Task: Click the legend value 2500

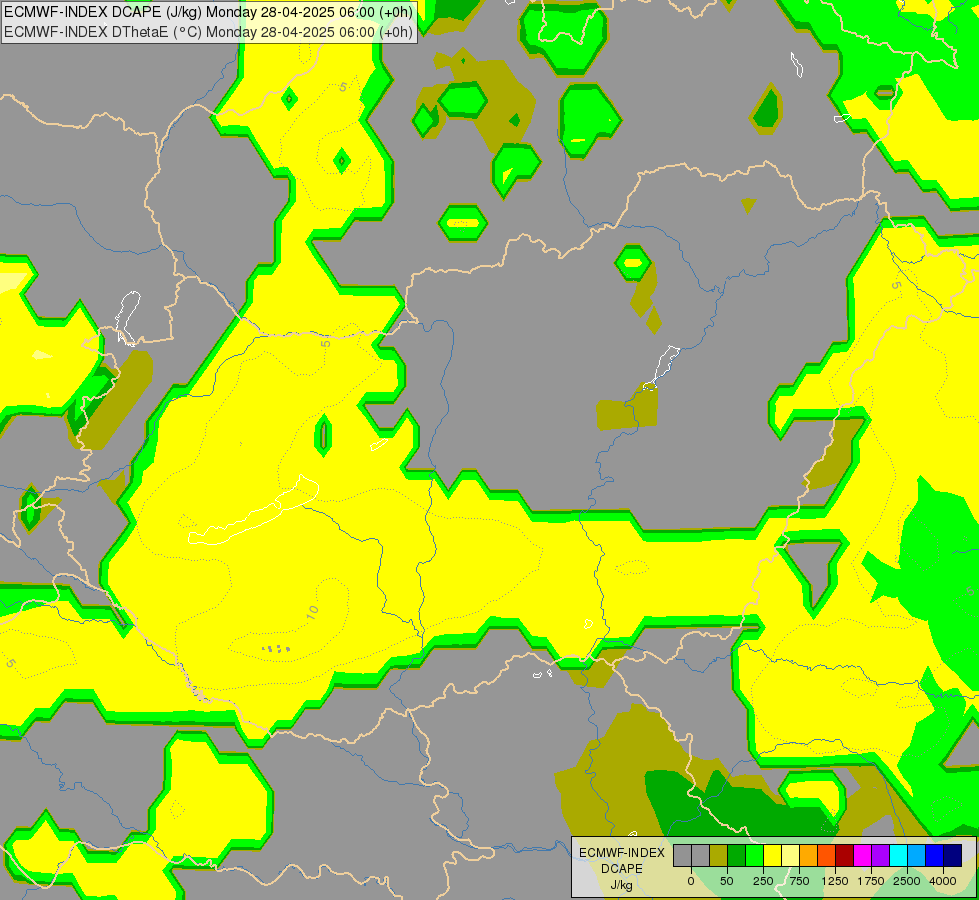Action: pyautogui.click(x=907, y=881)
